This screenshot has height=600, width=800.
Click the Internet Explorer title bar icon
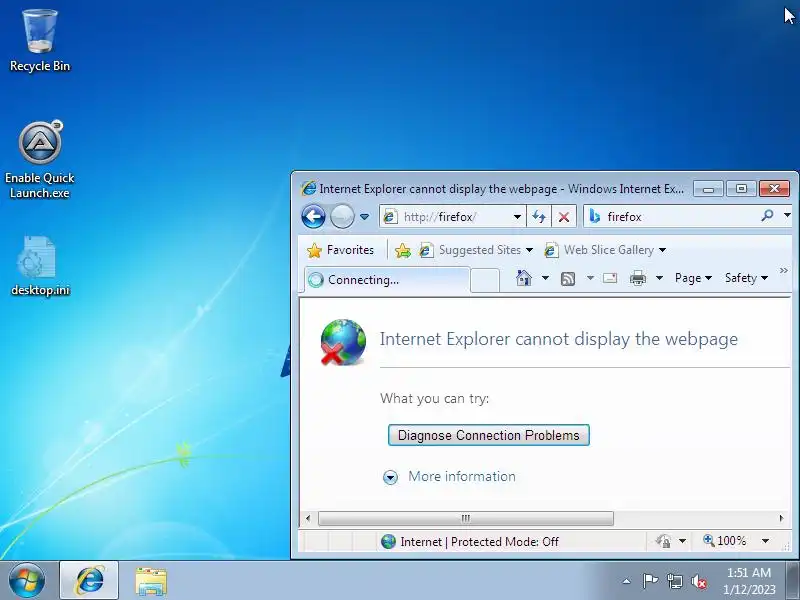(309, 188)
